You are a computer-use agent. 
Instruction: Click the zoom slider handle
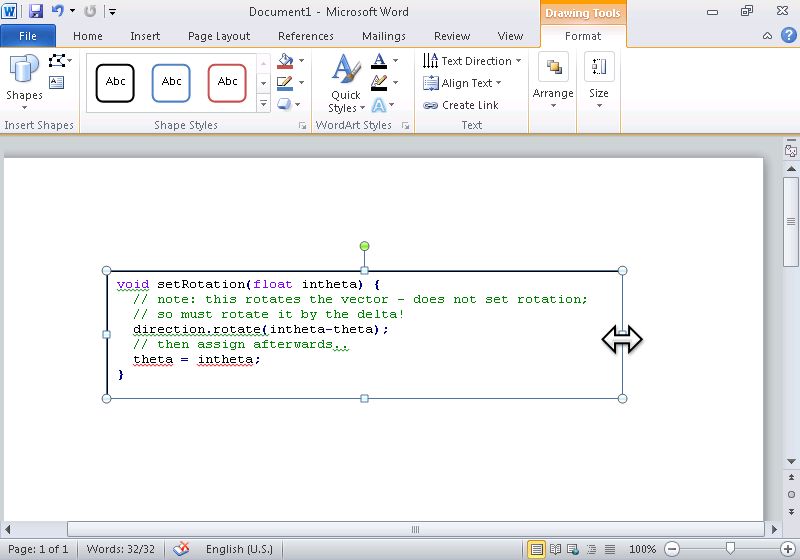click(730, 548)
